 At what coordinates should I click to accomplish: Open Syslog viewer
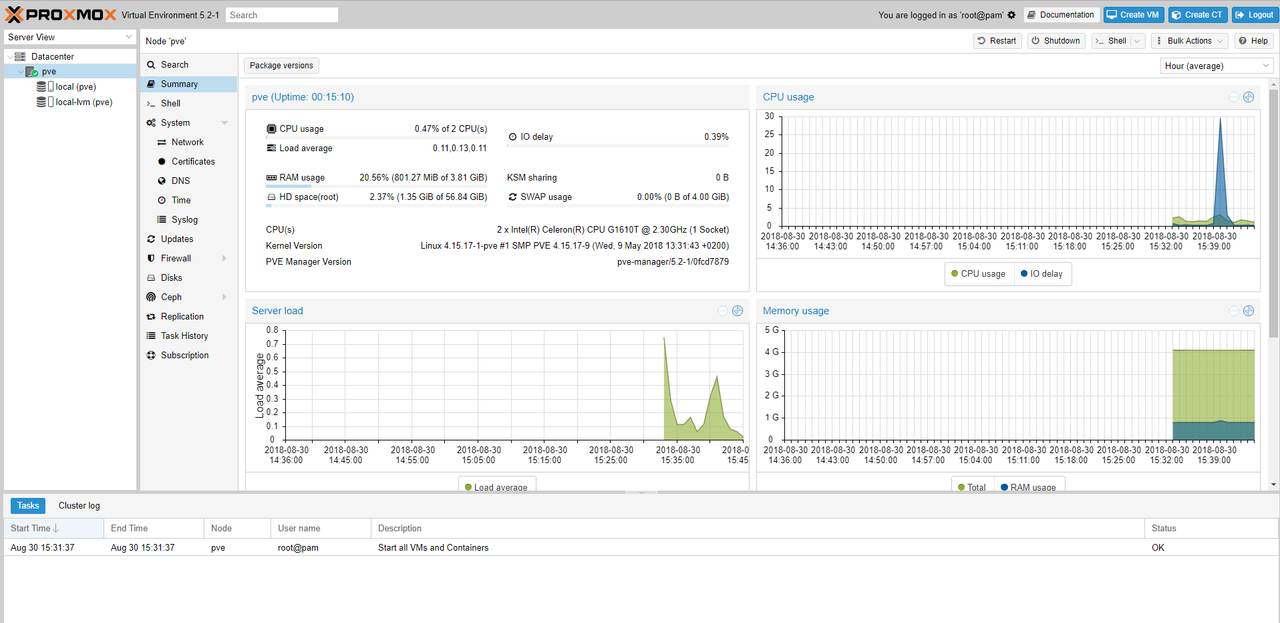click(x=189, y=219)
